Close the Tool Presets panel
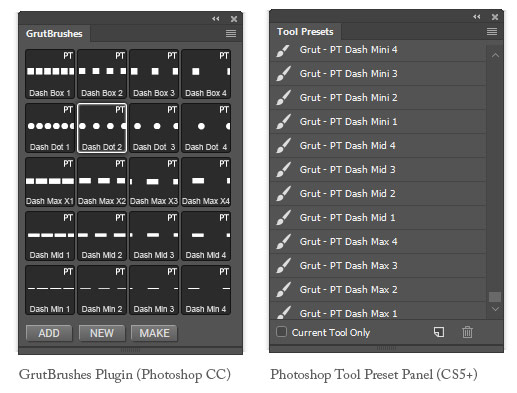 495,17
